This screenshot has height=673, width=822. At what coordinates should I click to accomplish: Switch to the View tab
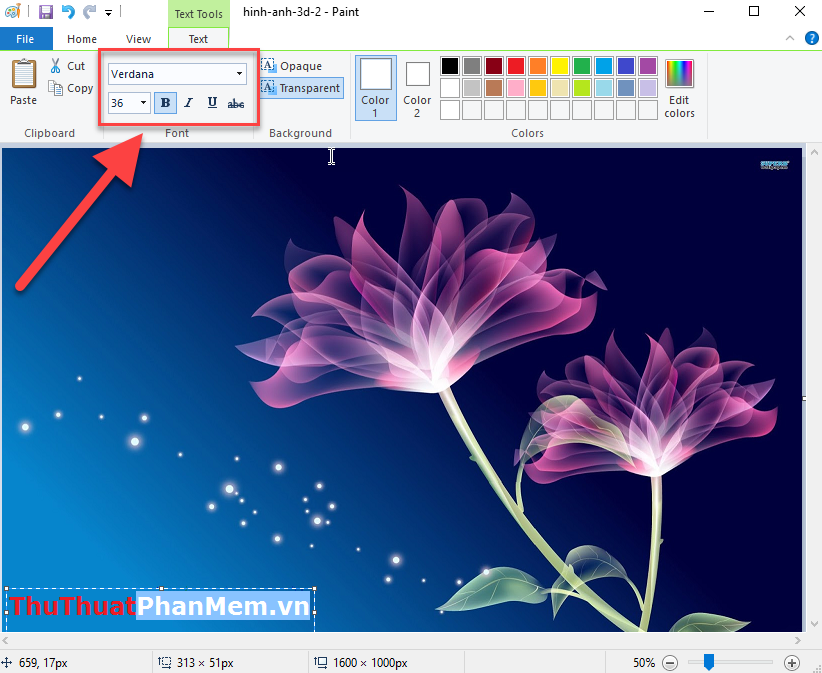click(138, 38)
